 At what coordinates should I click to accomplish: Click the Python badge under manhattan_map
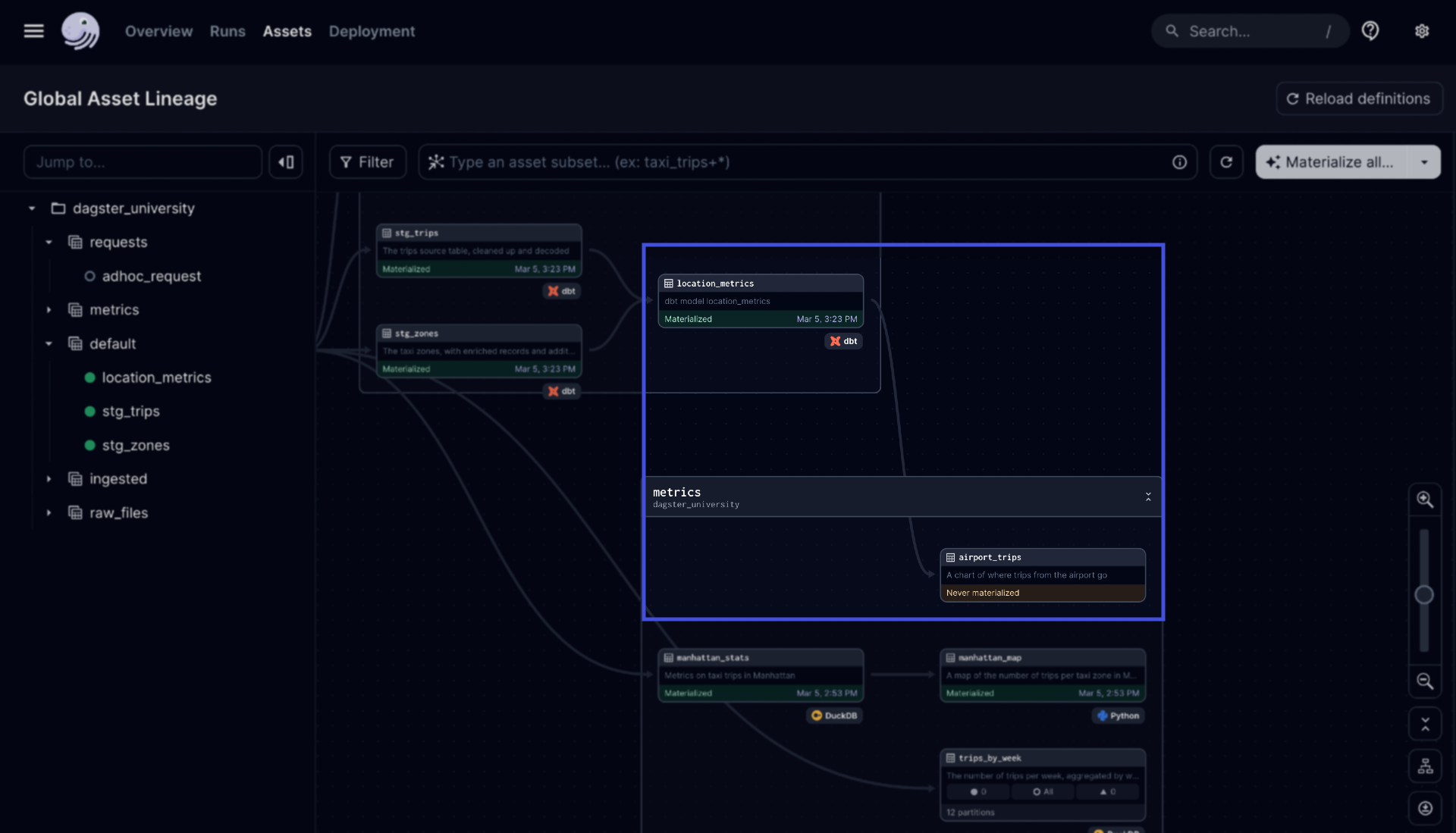point(1119,716)
